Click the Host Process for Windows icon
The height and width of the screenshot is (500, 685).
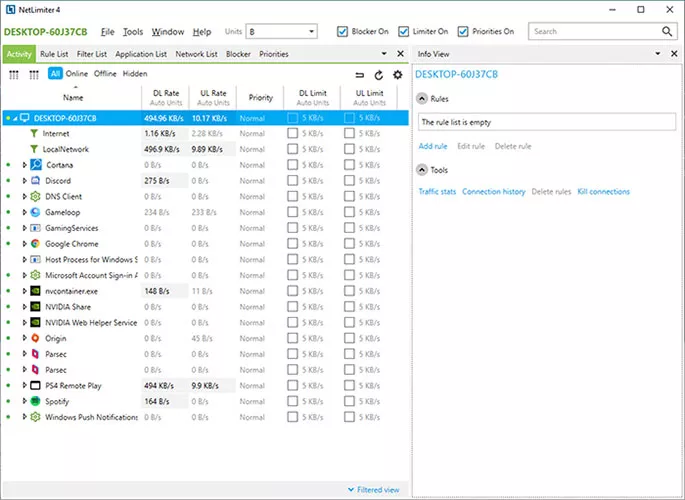click(35, 259)
